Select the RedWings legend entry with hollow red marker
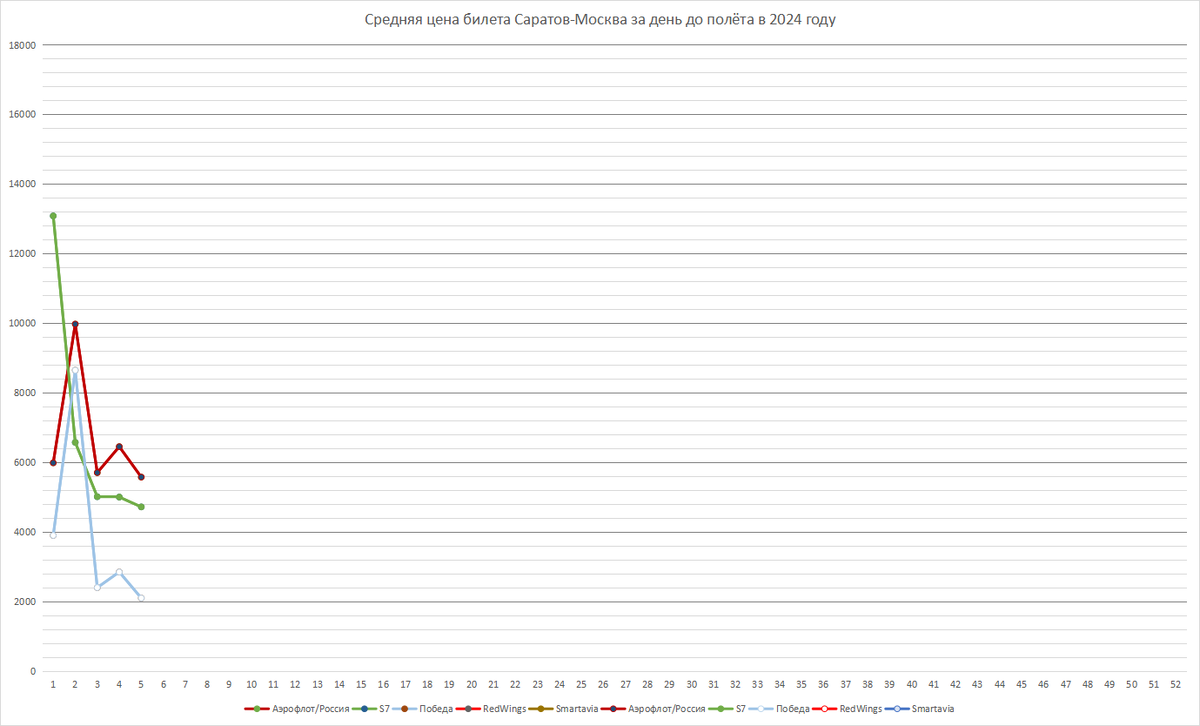1200x726 pixels. [x=848, y=709]
